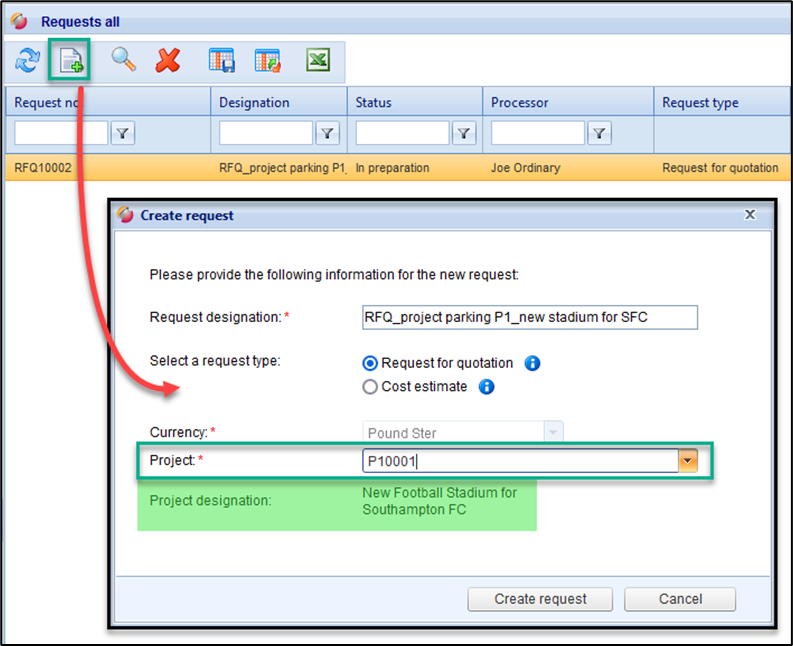Export the list with the Excel icon
Viewport: 793px width, 646px height.
pos(318,61)
